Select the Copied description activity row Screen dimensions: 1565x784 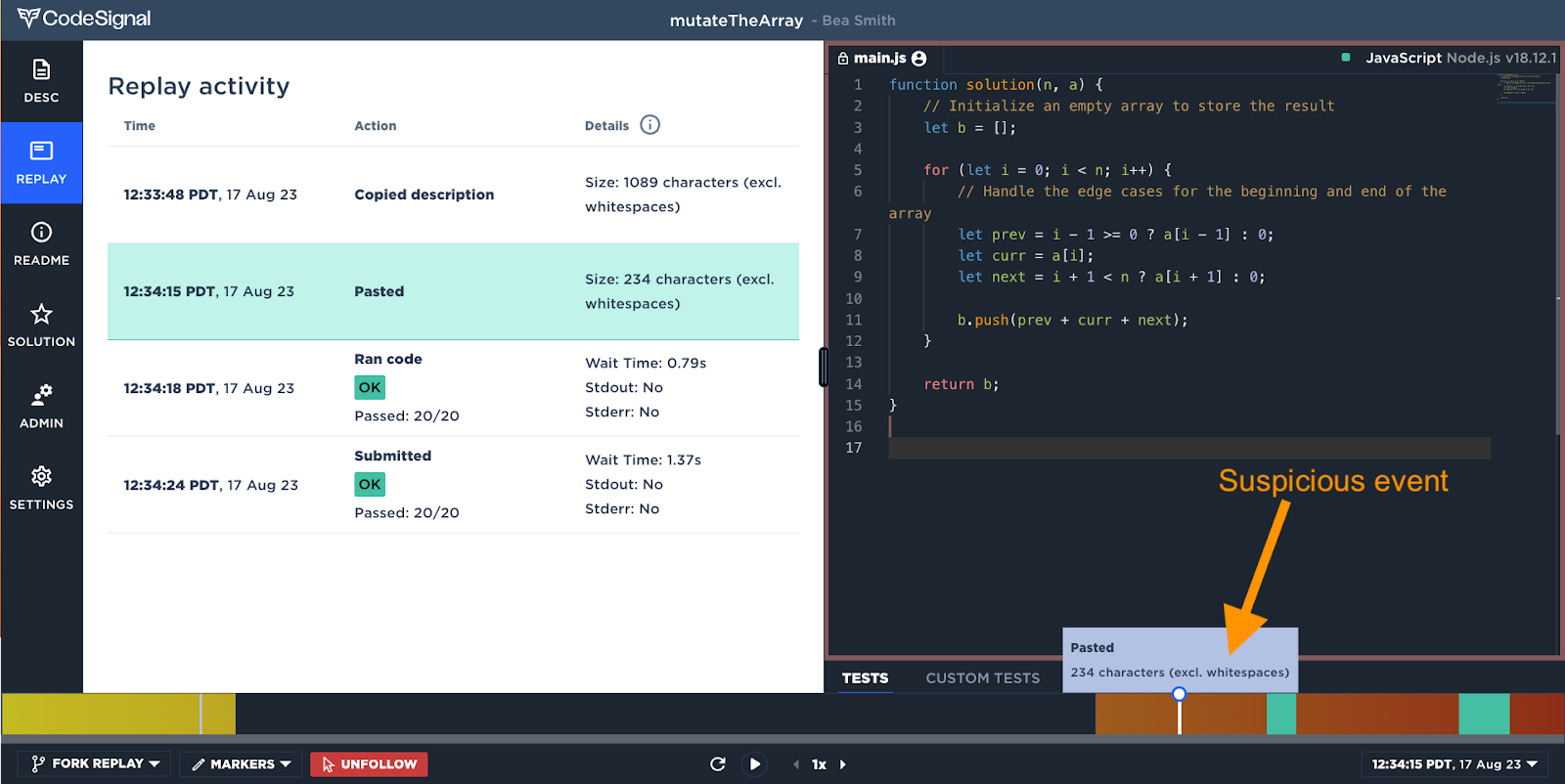point(453,195)
